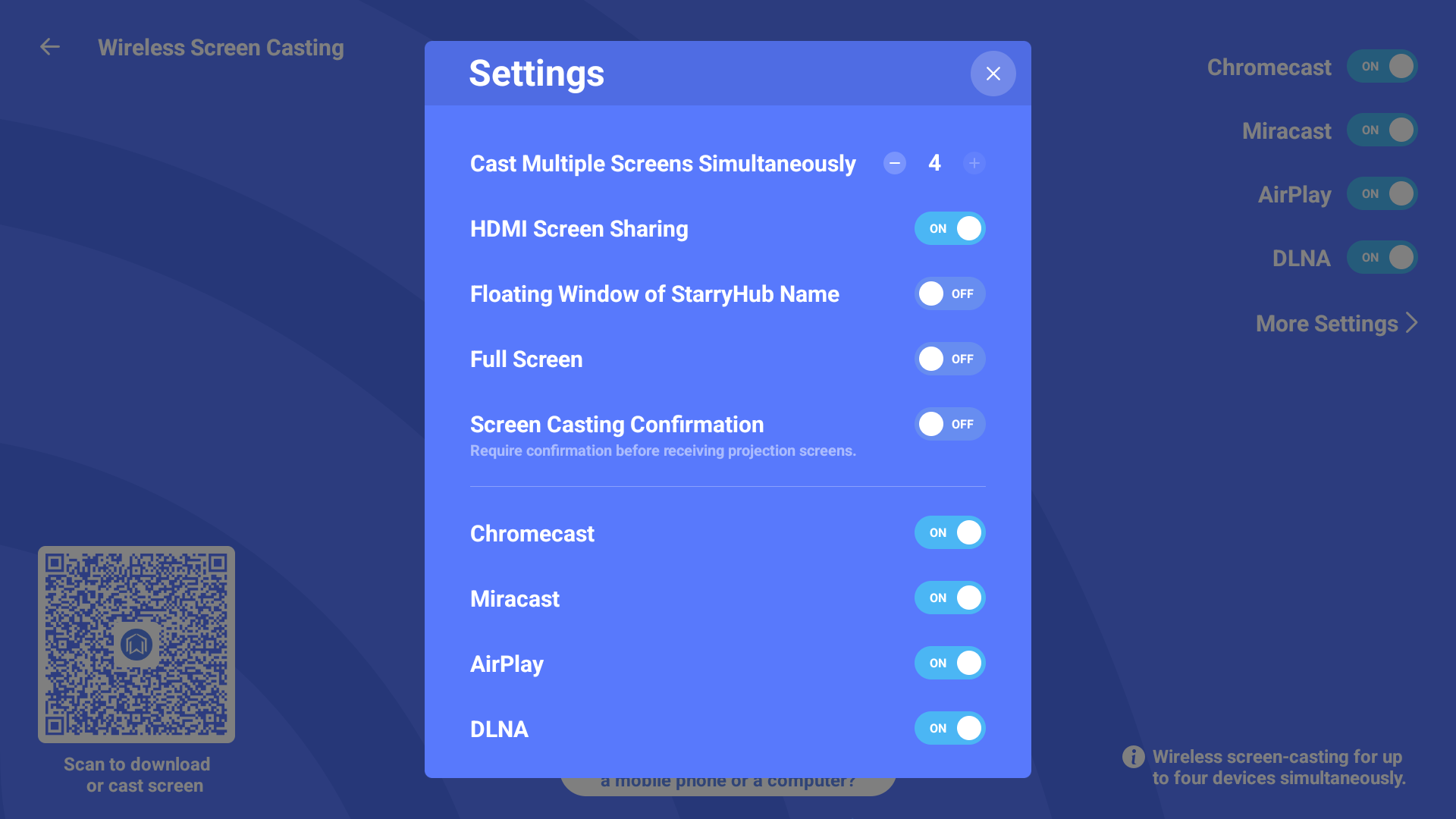Image resolution: width=1456 pixels, height=819 pixels.
Task: Decrease simultaneous cast screens with minus icon
Action: coord(895,163)
